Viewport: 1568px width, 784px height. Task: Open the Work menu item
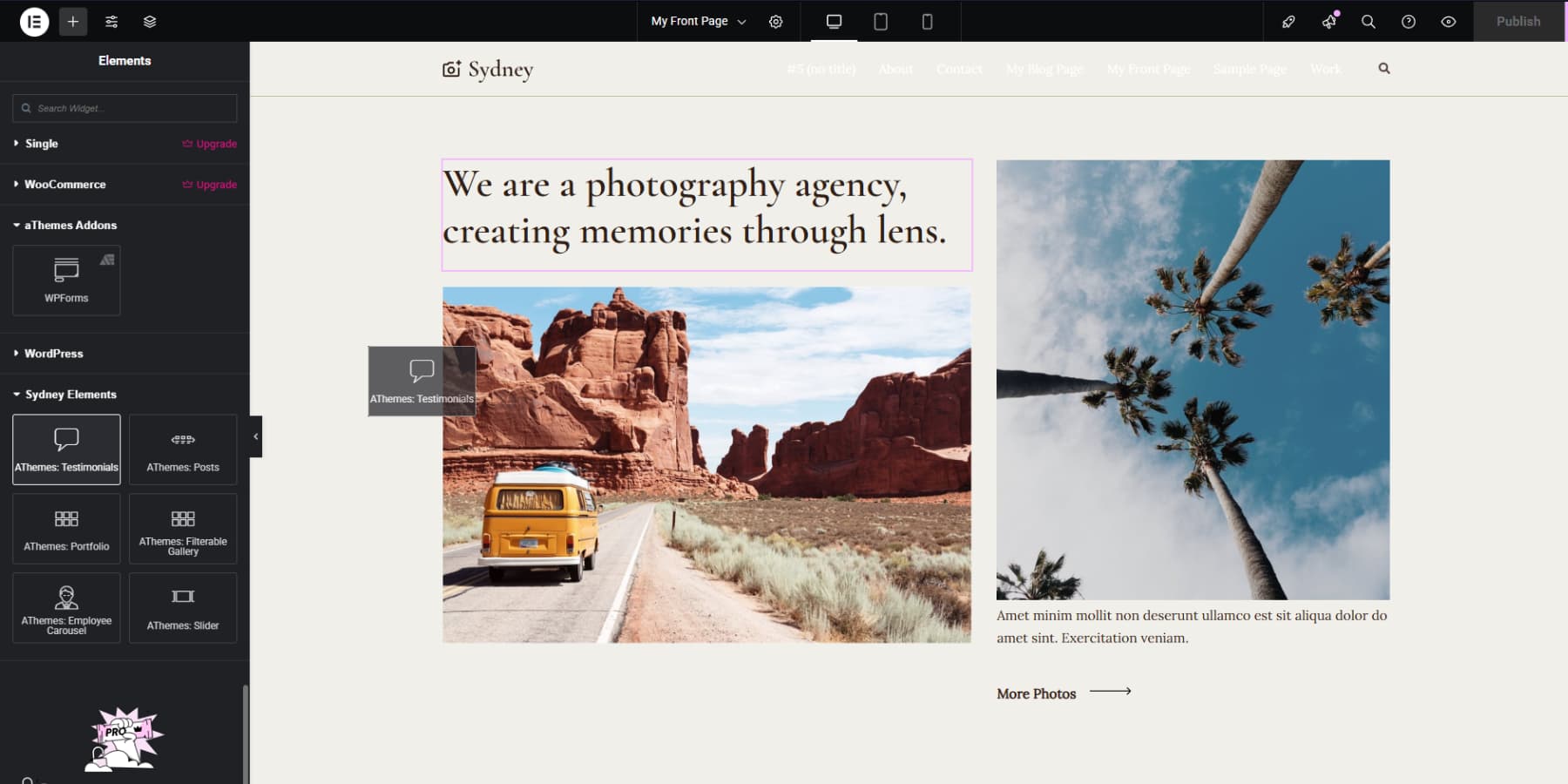pyautogui.click(x=1326, y=69)
